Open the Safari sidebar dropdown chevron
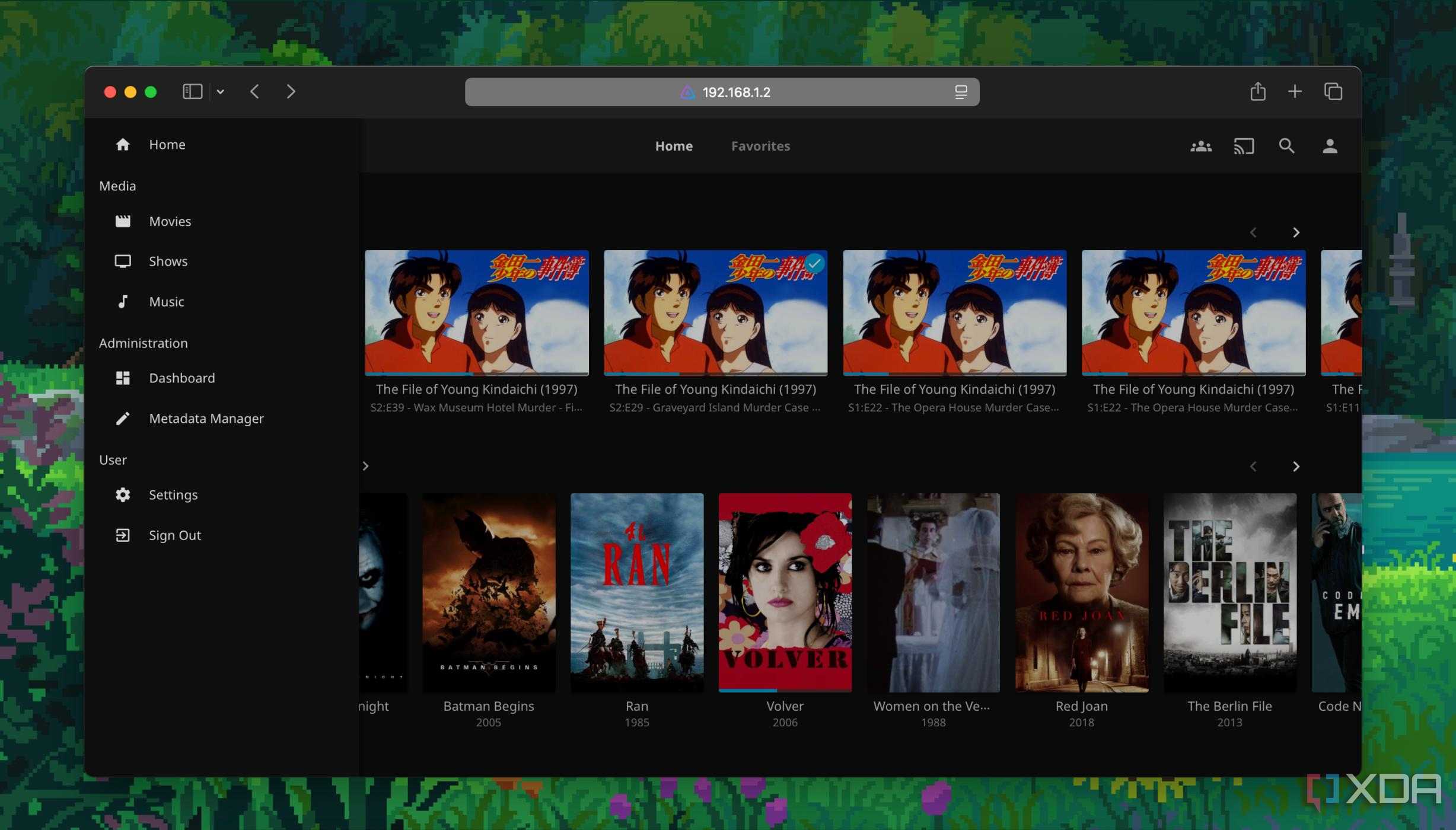The width and height of the screenshot is (1456, 830). click(x=221, y=91)
